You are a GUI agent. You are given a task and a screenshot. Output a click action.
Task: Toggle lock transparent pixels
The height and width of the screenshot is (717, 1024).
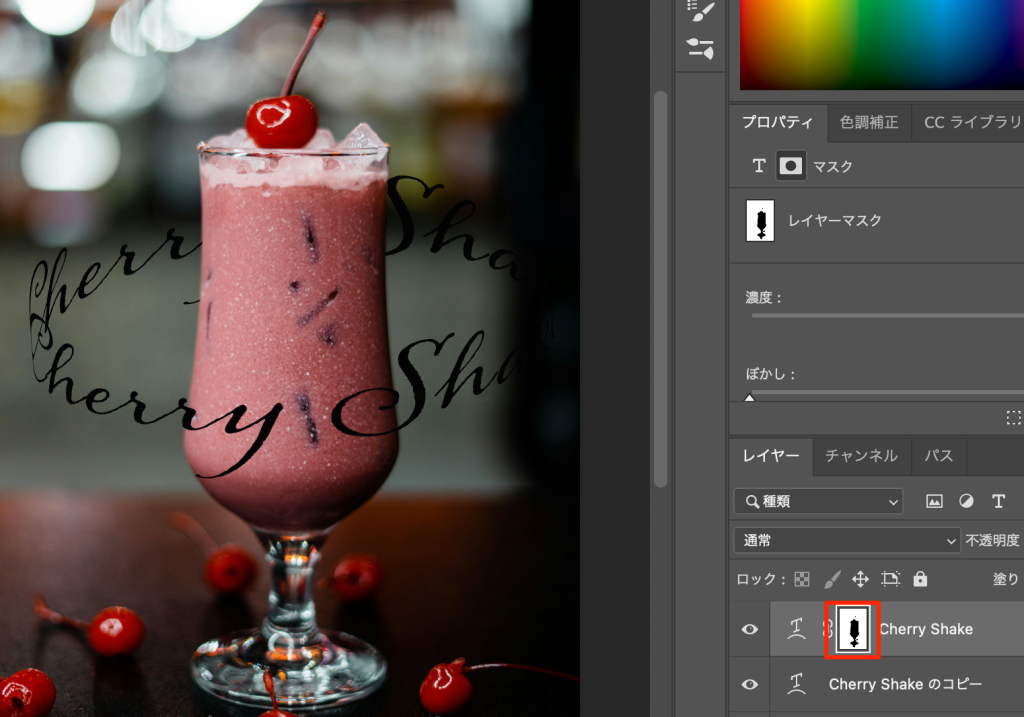tap(802, 579)
